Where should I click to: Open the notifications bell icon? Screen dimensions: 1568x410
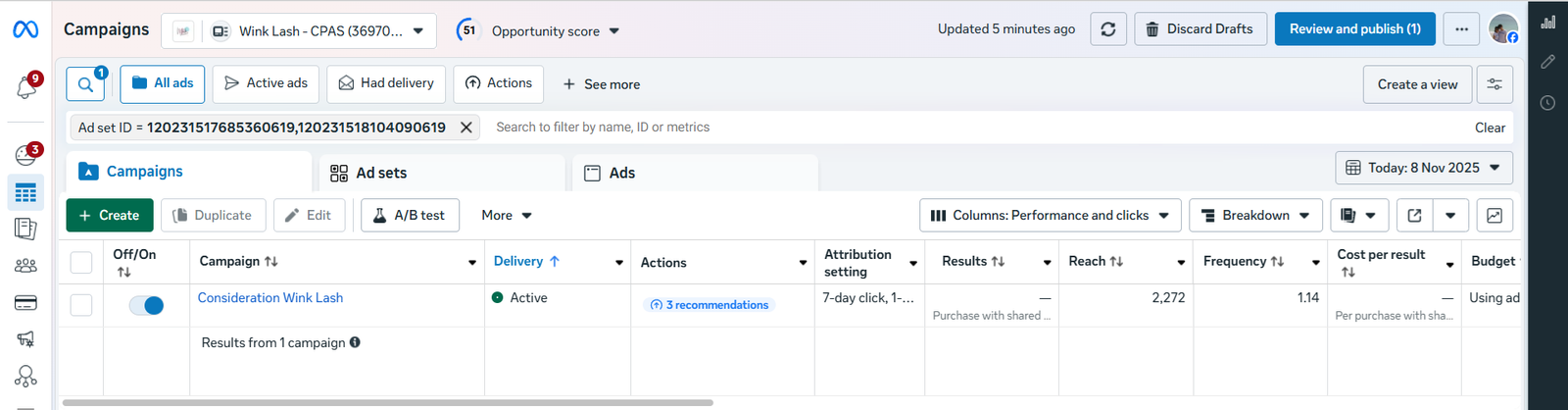(26, 87)
